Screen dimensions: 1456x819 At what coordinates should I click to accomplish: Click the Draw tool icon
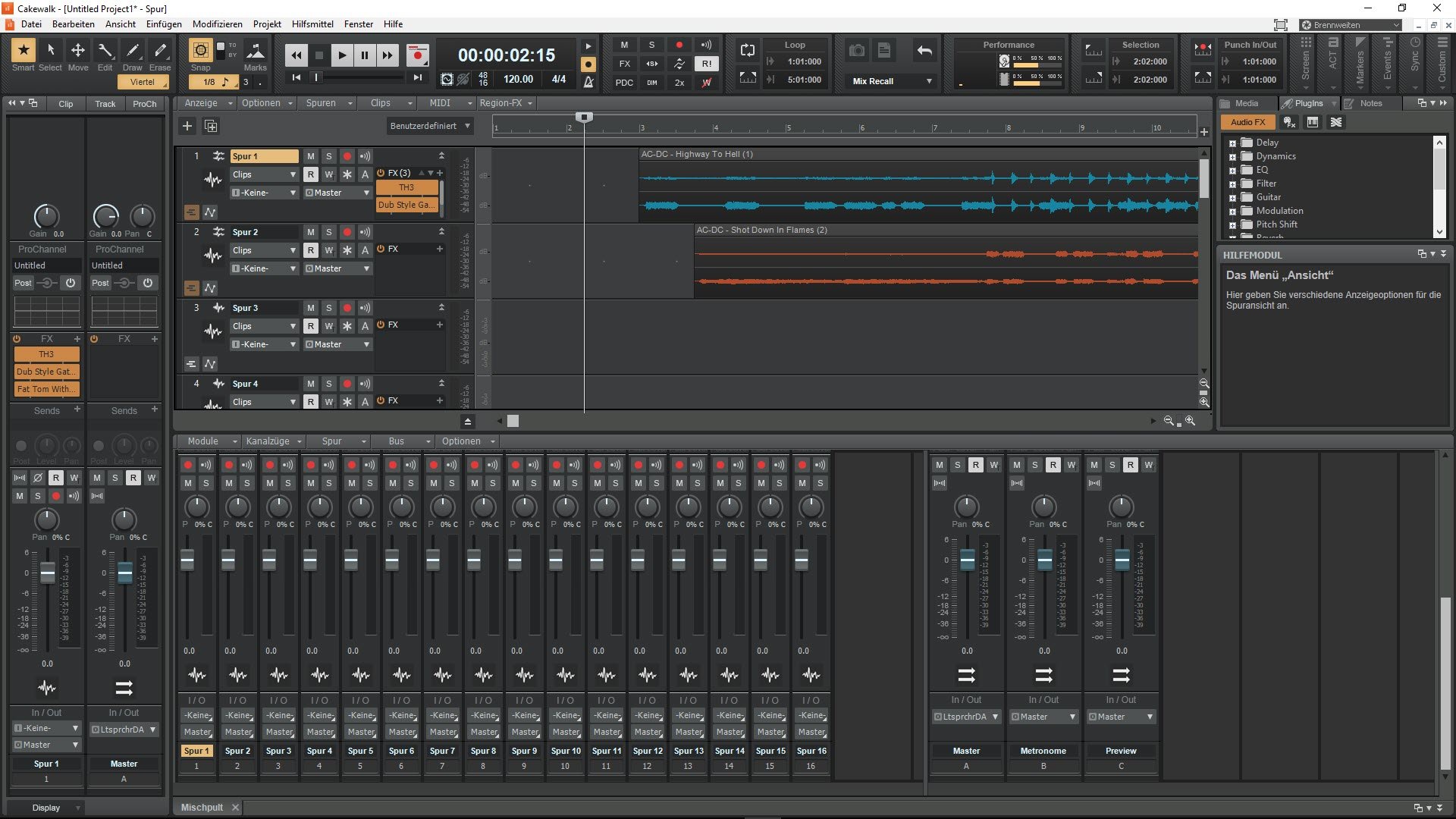click(133, 52)
